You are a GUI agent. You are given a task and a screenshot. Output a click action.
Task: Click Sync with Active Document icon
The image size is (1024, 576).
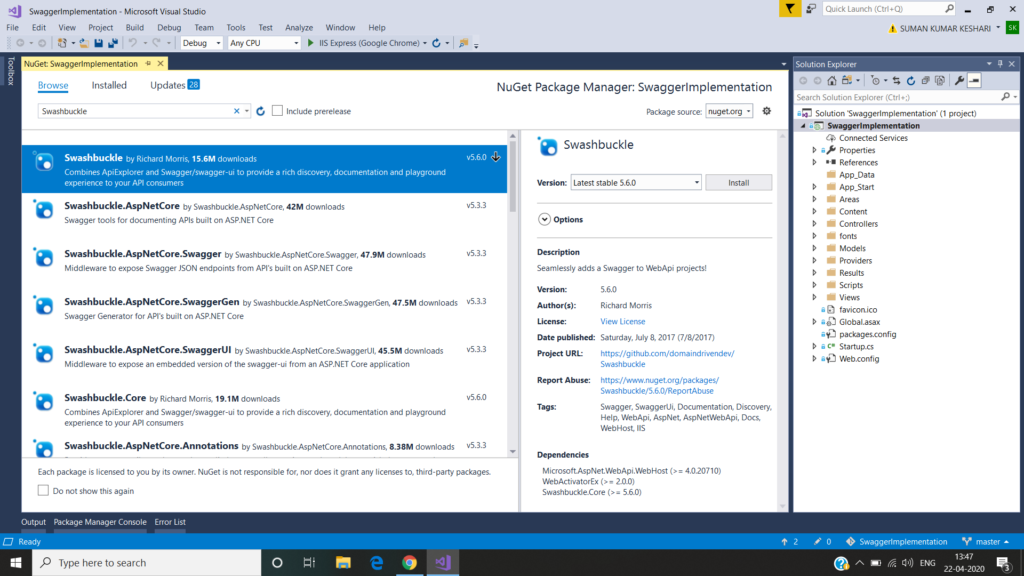point(896,80)
